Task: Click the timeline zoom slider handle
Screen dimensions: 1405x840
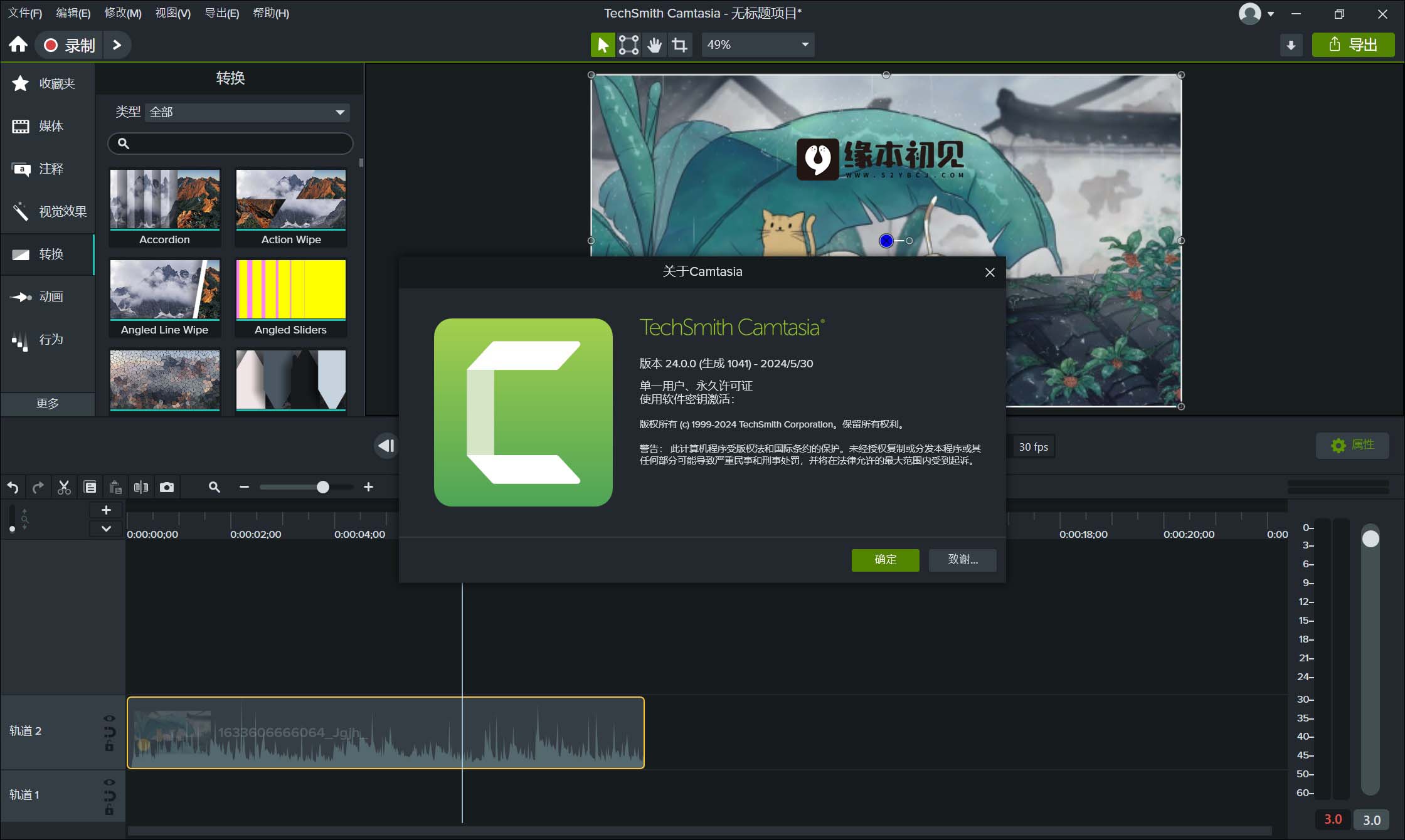Action: point(322,487)
